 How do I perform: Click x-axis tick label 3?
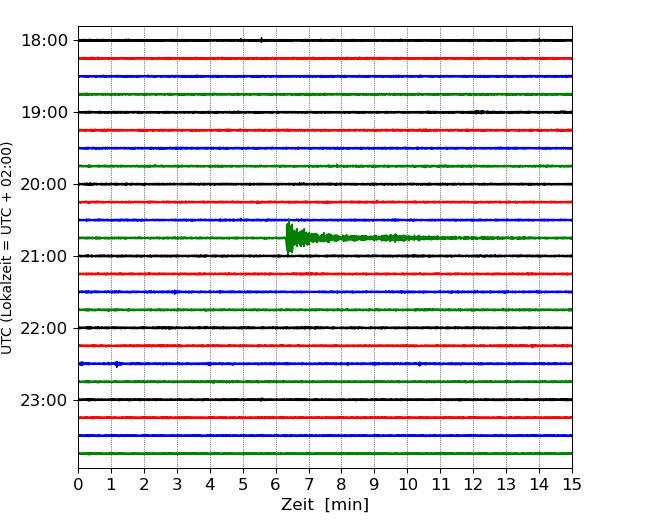pos(177,484)
